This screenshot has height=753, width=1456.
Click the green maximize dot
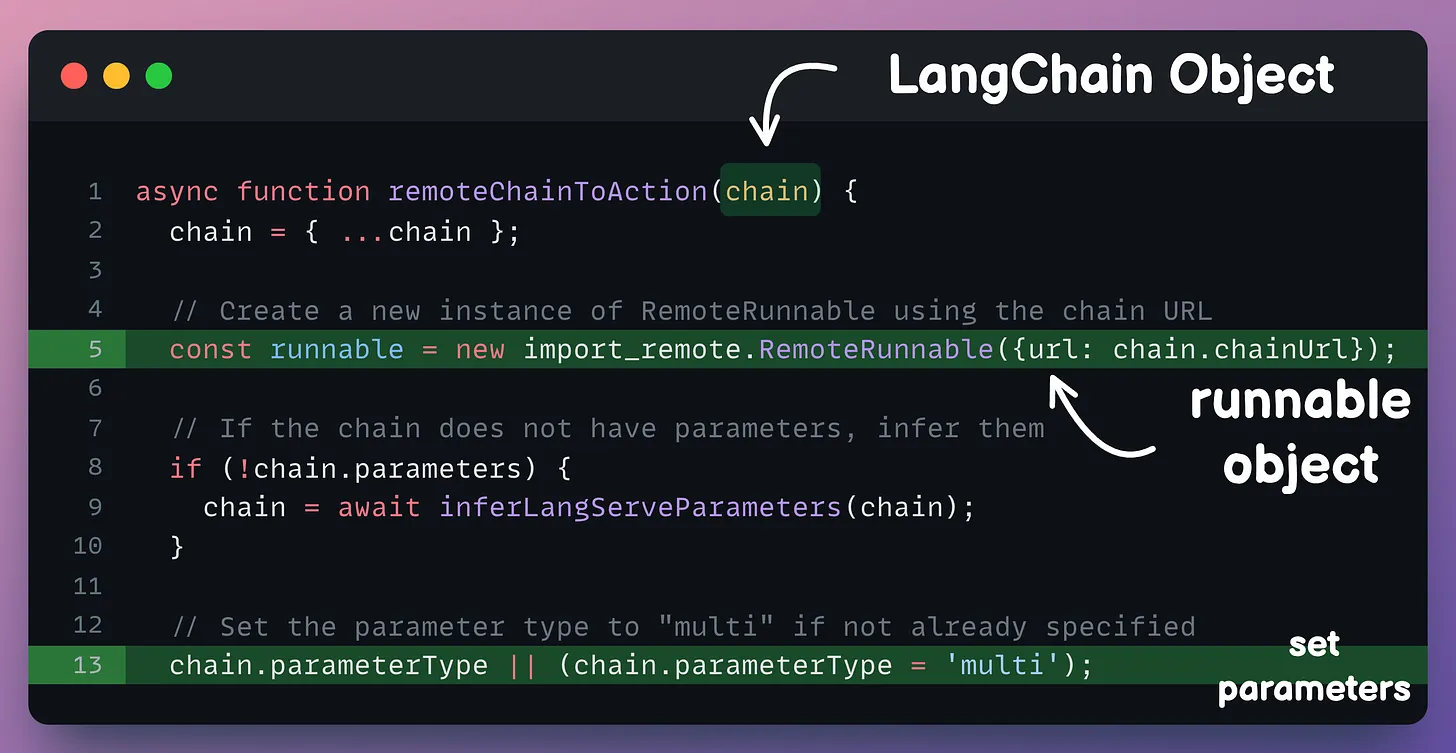tap(159, 76)
